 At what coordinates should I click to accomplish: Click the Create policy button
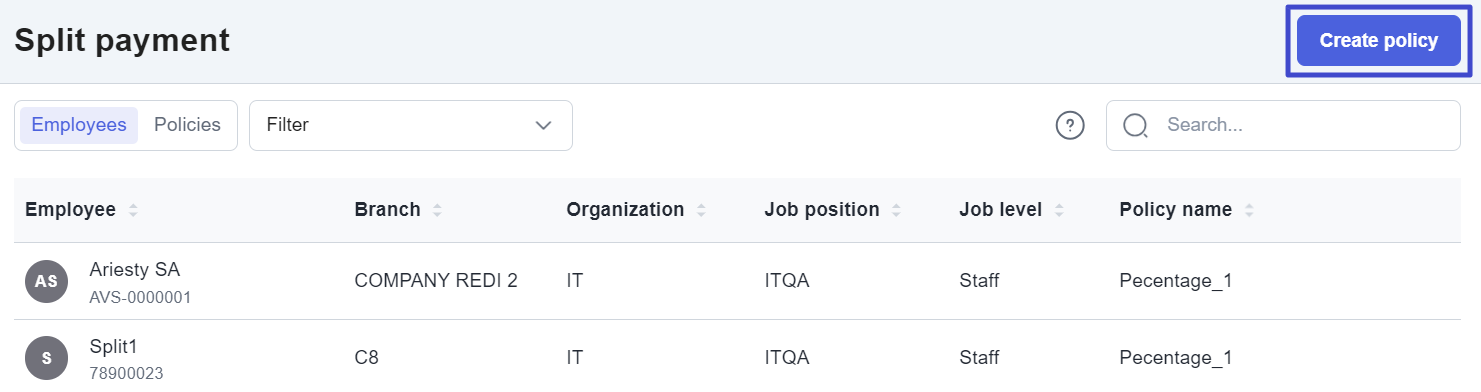click(x=1379, y=41)
